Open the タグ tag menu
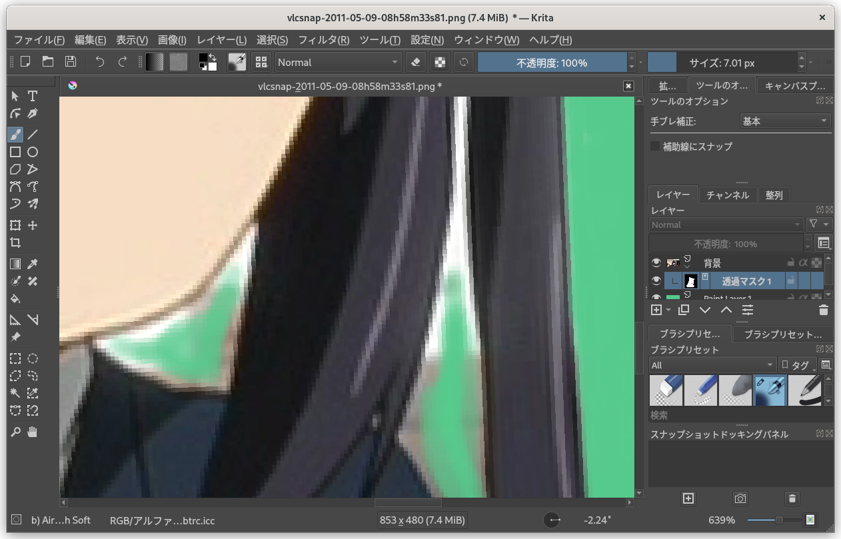Screen dimensions: 841x539 [x=798, y=365]
